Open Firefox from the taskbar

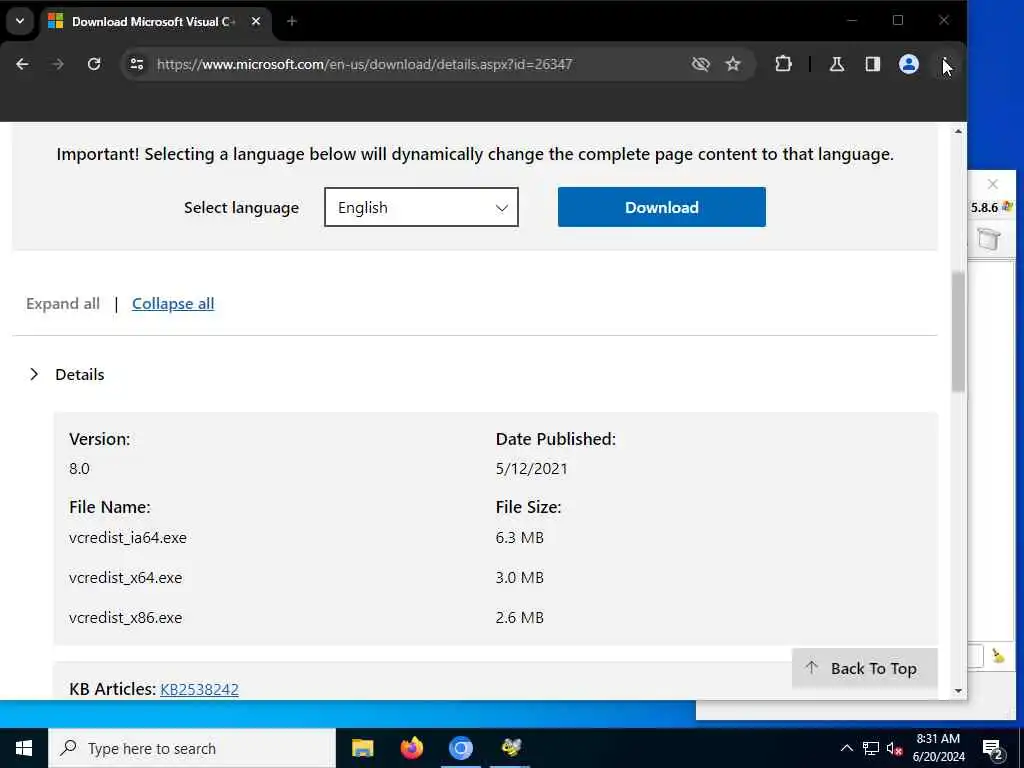(411, 748)
